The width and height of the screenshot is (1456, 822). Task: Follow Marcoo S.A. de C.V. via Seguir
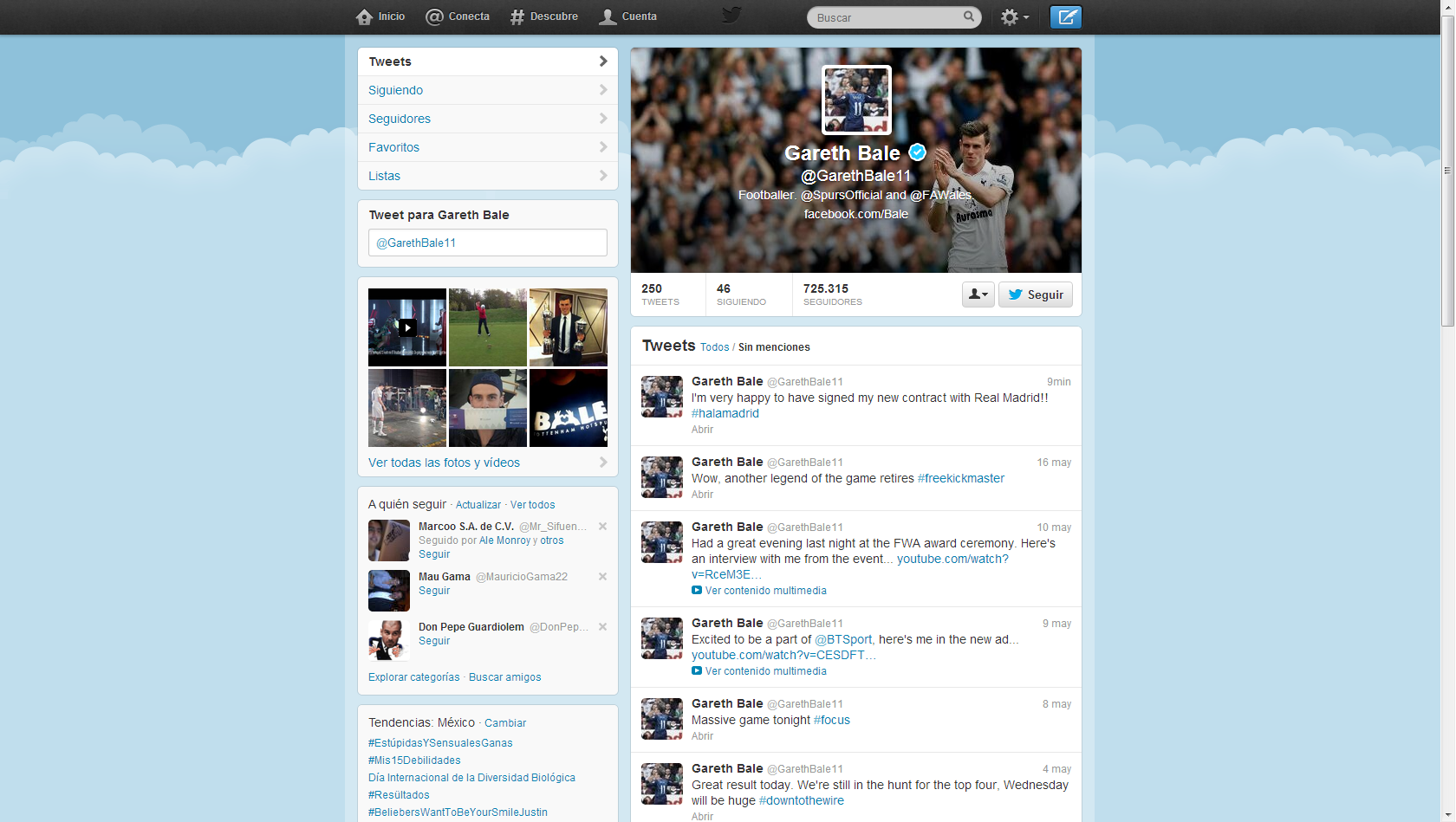[434, 554]
